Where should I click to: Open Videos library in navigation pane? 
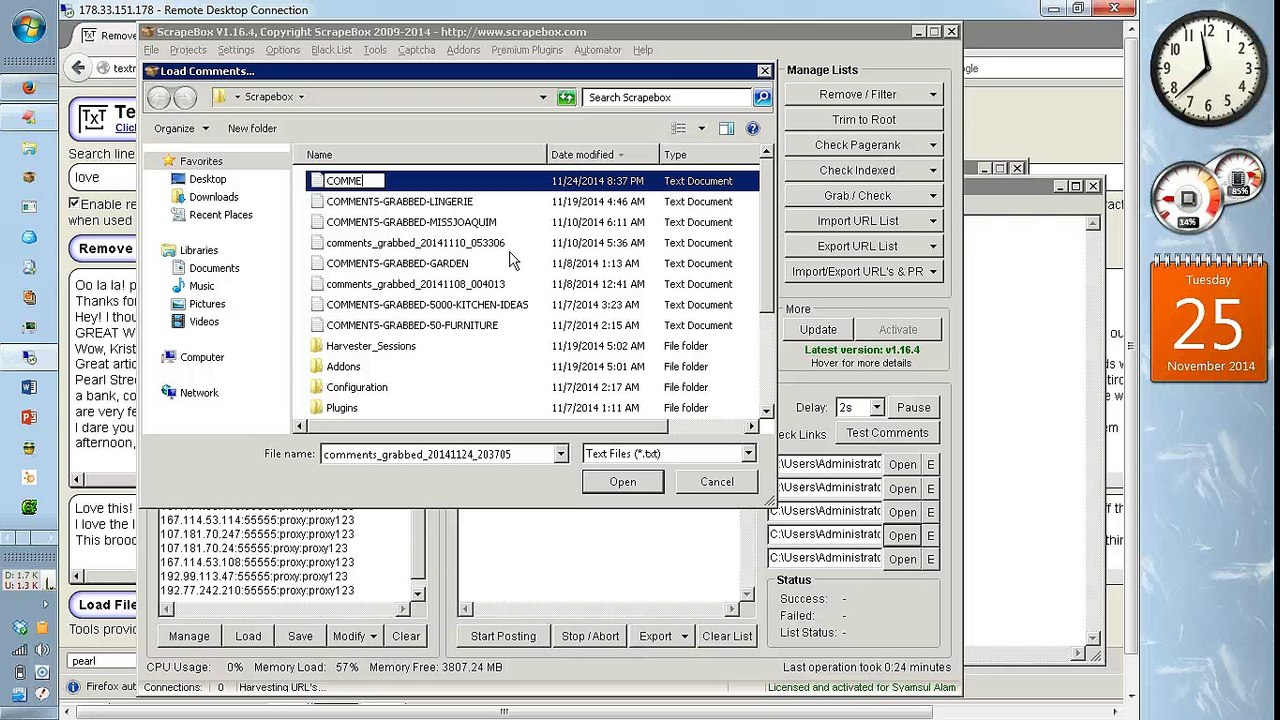coord(204,322)
